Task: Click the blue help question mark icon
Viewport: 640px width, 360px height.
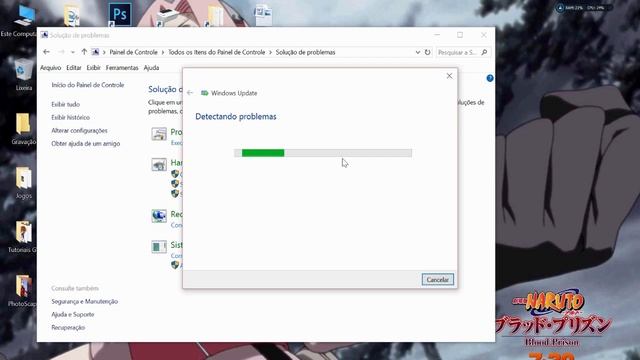Action: pyautogui.click(x=490, y=78)
